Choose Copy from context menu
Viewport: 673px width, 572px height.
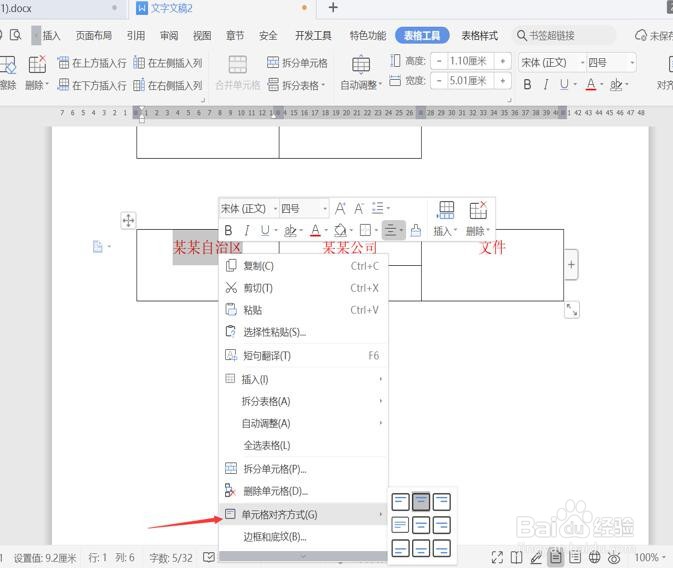coord(303,266)
